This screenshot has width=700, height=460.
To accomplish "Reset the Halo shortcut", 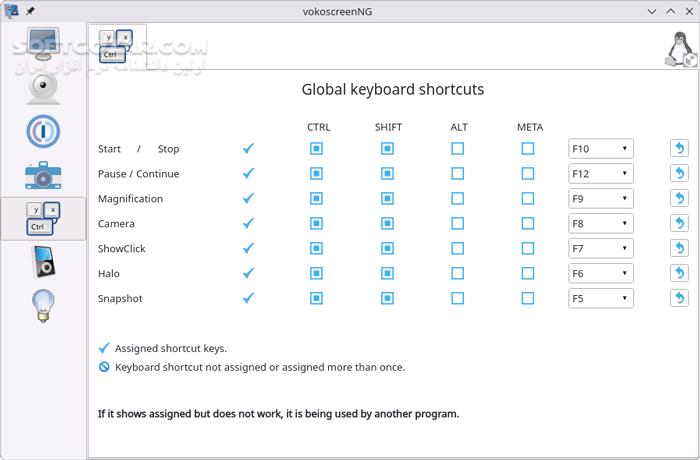I will pos(679,273).
